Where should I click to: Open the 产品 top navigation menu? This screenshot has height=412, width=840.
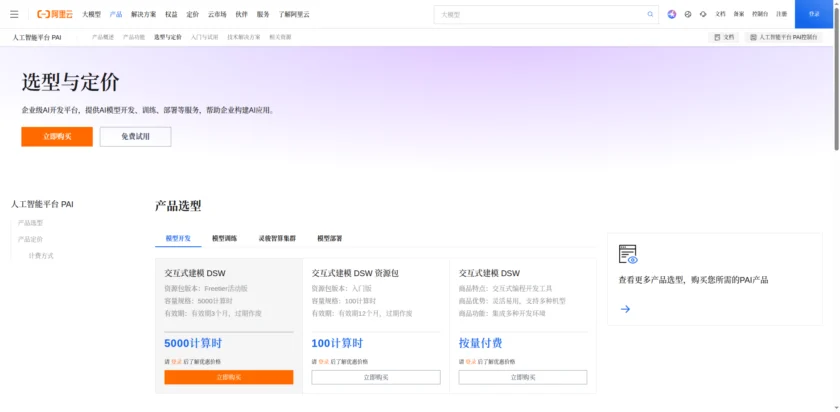click(116, 14)
